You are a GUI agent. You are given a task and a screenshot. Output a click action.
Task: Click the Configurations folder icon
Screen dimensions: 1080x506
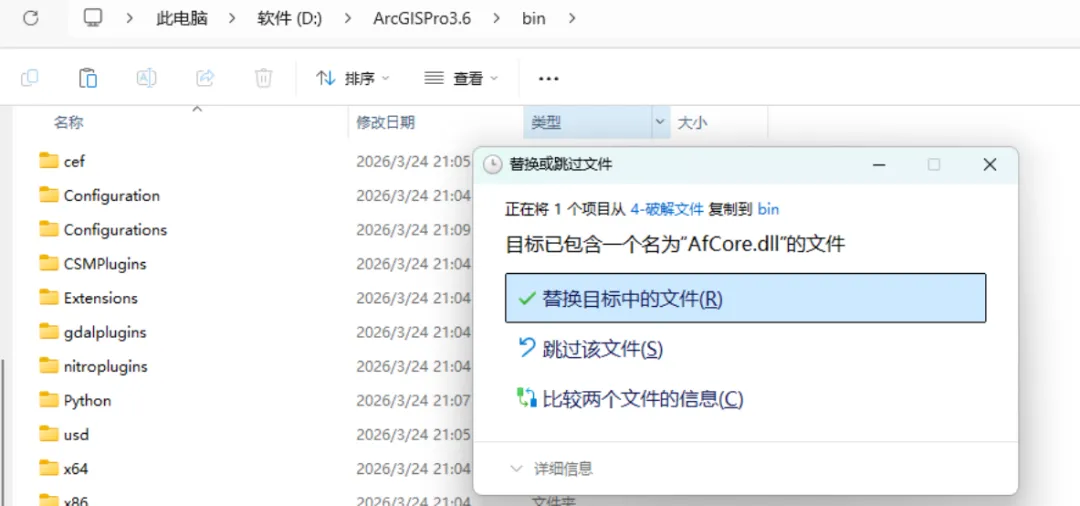(x=49, y=229)
